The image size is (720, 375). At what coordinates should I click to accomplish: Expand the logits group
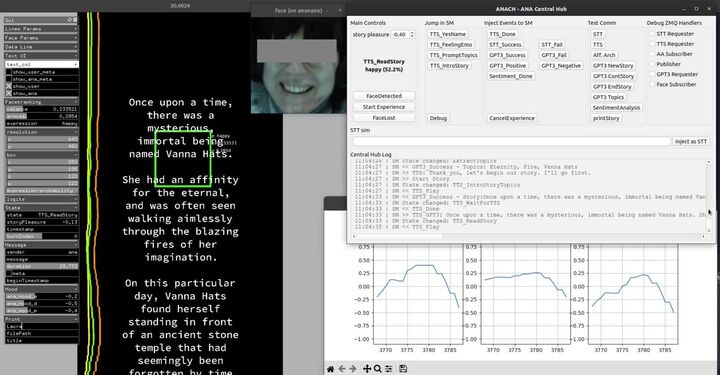(x=41, y=199)
